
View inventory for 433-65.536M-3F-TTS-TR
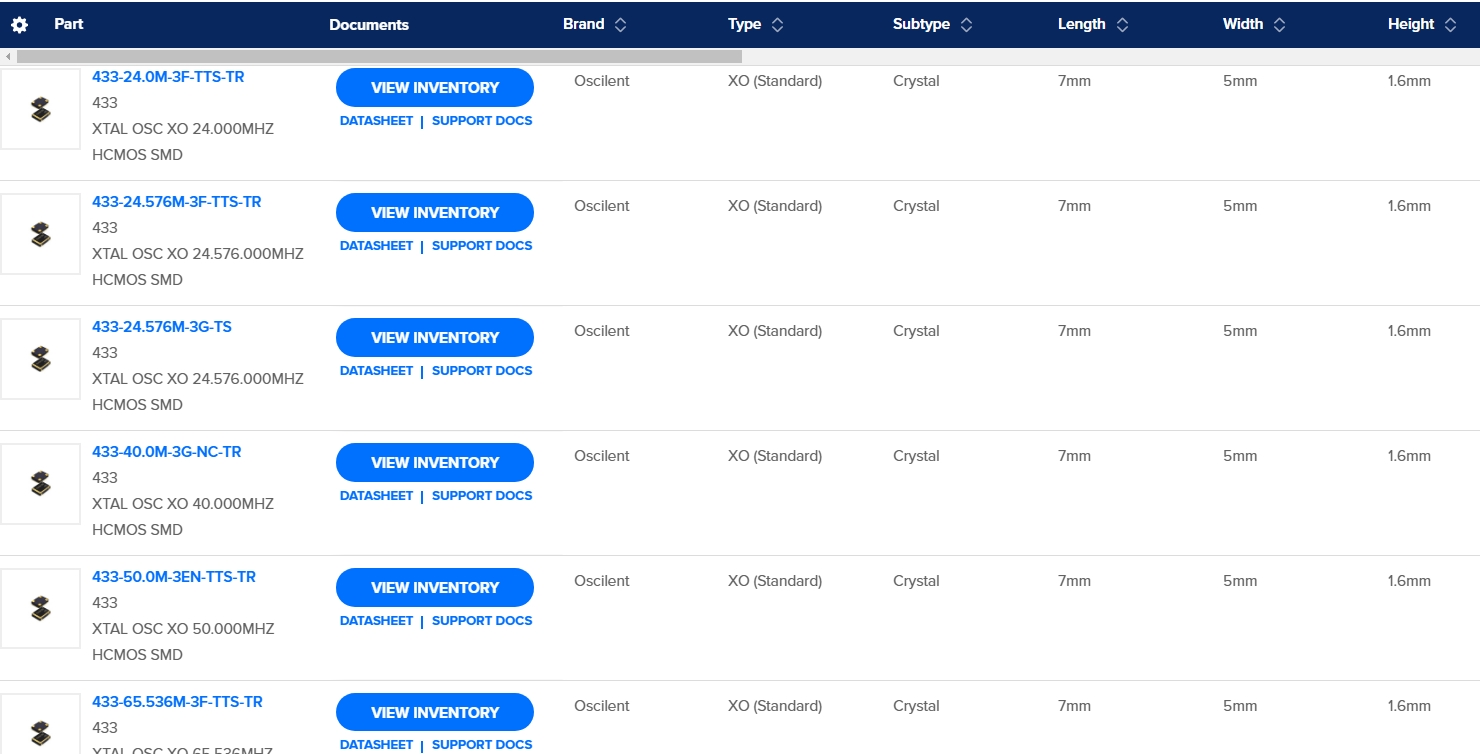[435, 713]
